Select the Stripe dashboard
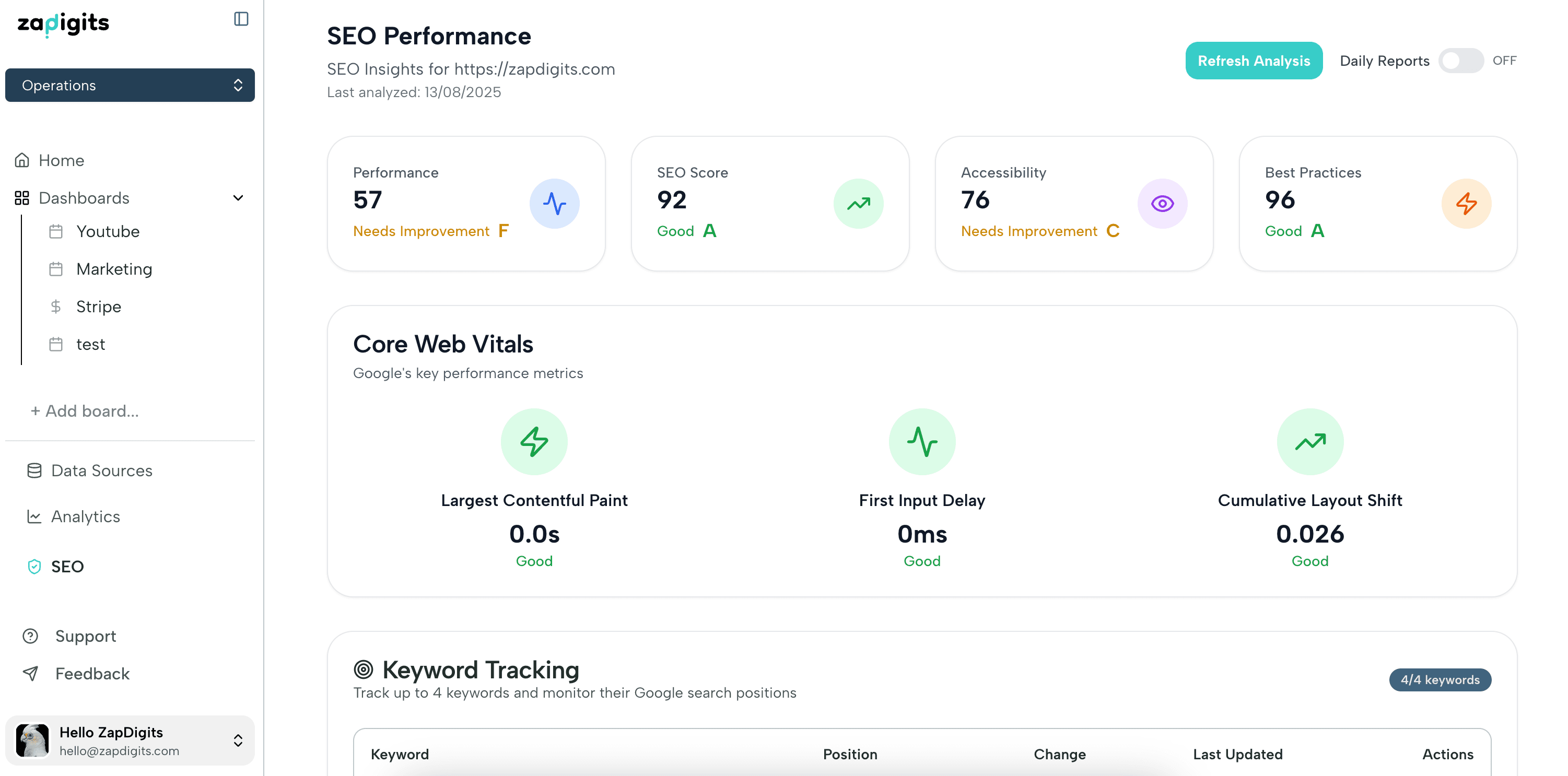The width and height of the screenshot is (1568, 776). click(x=98, y=306)
